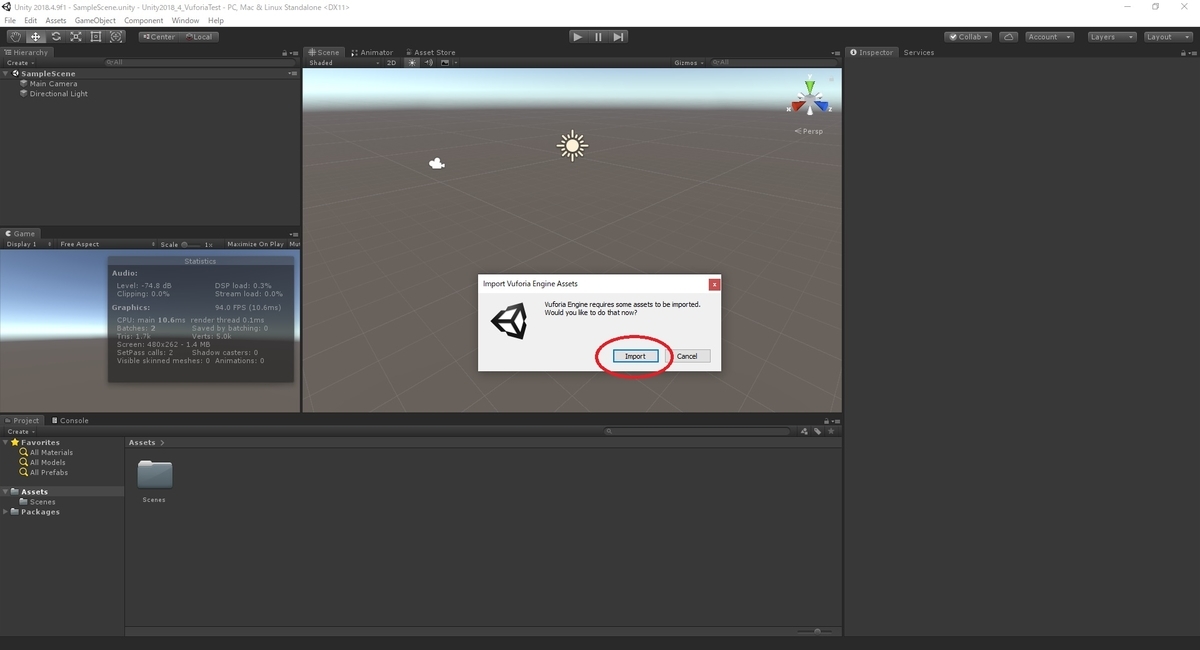The height and width of the screenshot is (650, 1200).
Task: Click the Step frame button
Action: click(619, 37)
